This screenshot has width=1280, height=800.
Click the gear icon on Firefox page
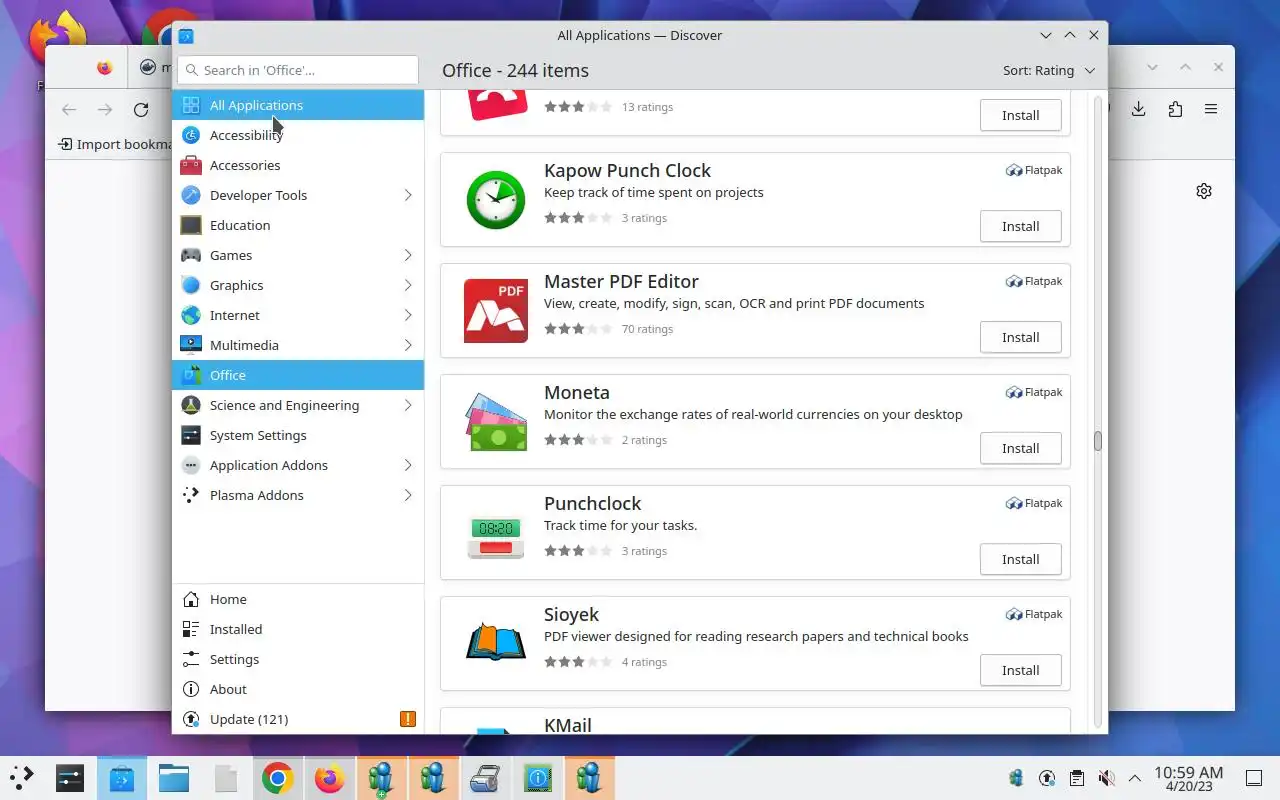(x=1204, y=191)
